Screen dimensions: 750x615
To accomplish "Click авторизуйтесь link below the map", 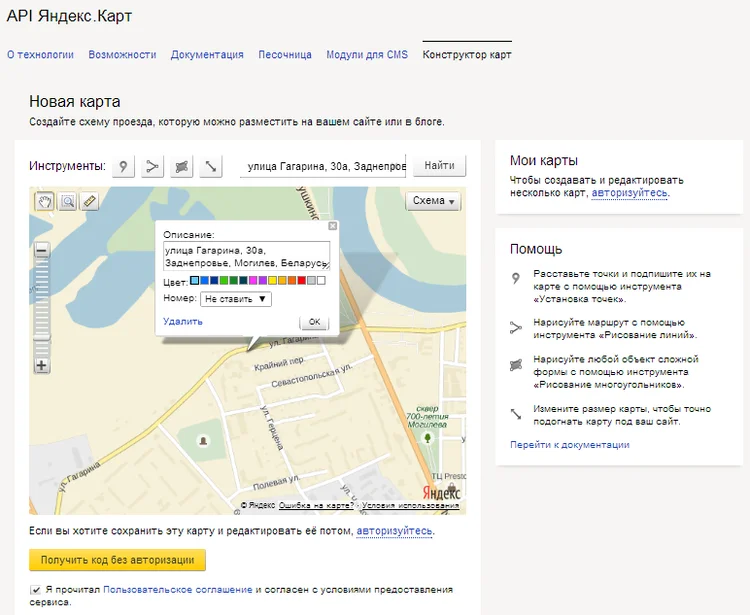I will click(x=394, y=531).
